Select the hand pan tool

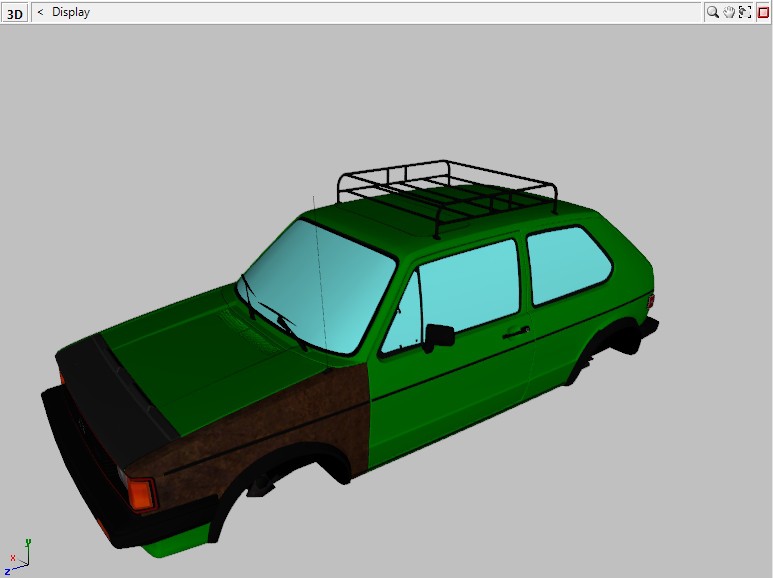pyautogui.click(x=729, y=12)
